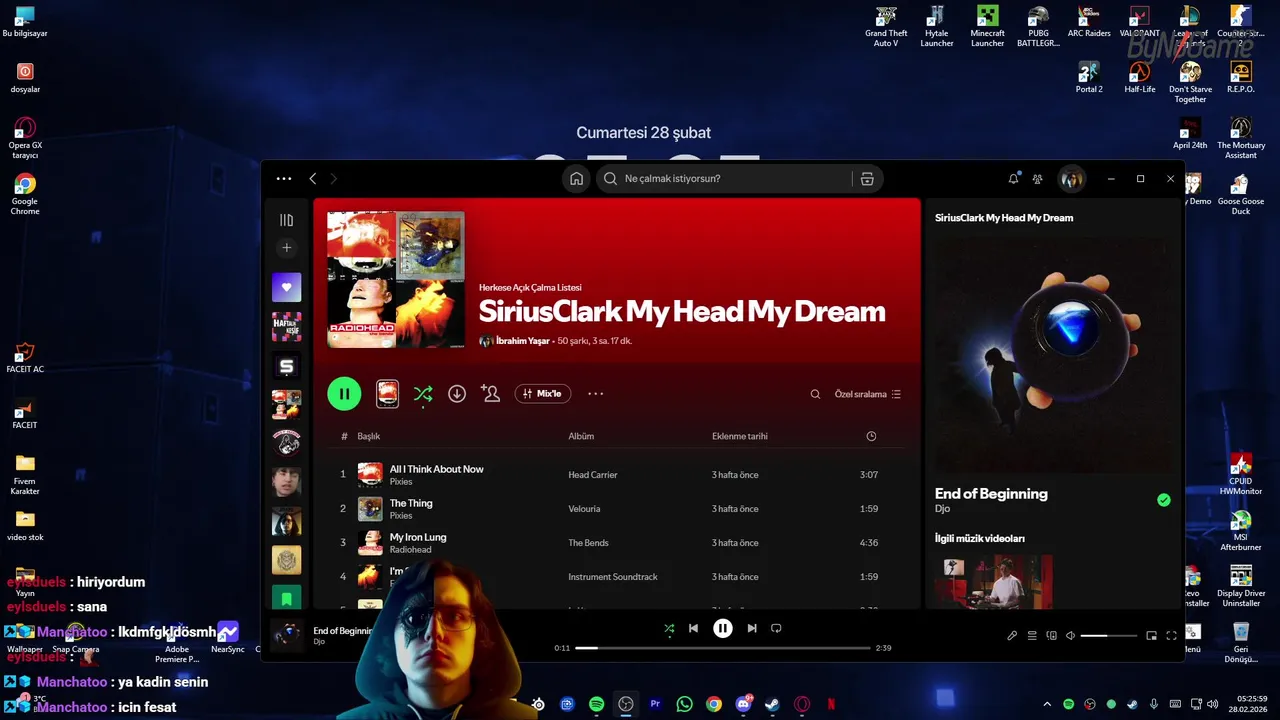Remove End of Beginning from liked songs
This screenshot has width=1280, height=720.
tap(1164, 500)
